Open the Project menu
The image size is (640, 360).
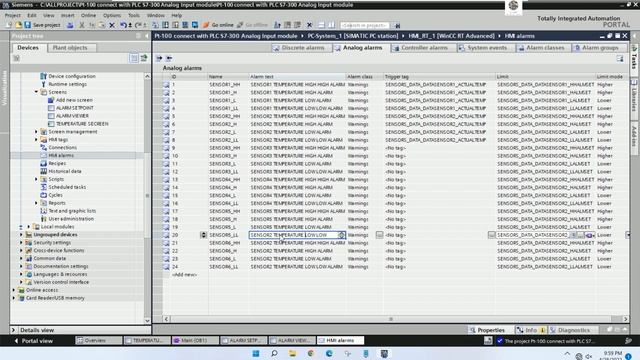[13, 15]
